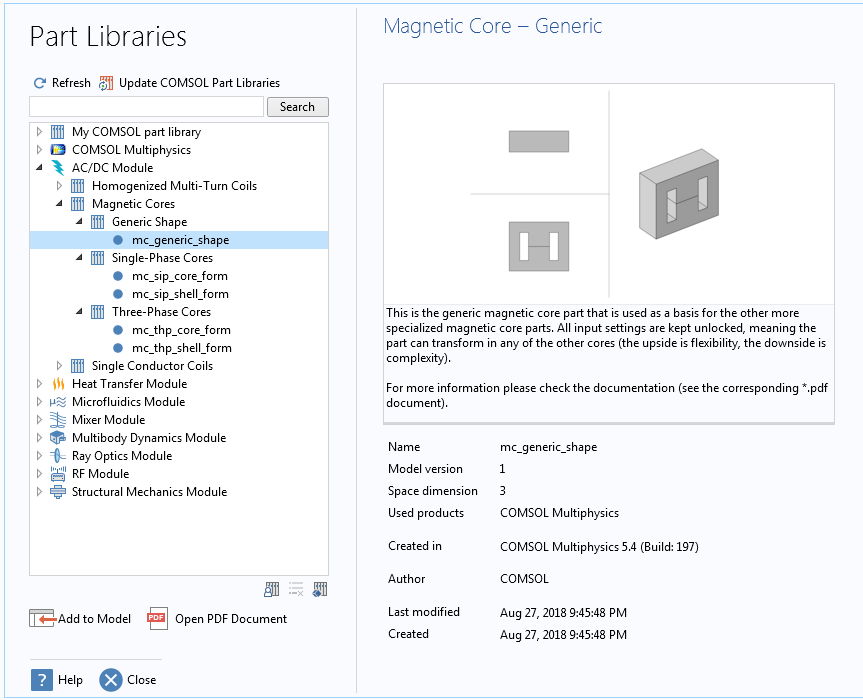
Task: Expand My COMSOL part library node
Action: pyautogui.click(x=39, y=132)
